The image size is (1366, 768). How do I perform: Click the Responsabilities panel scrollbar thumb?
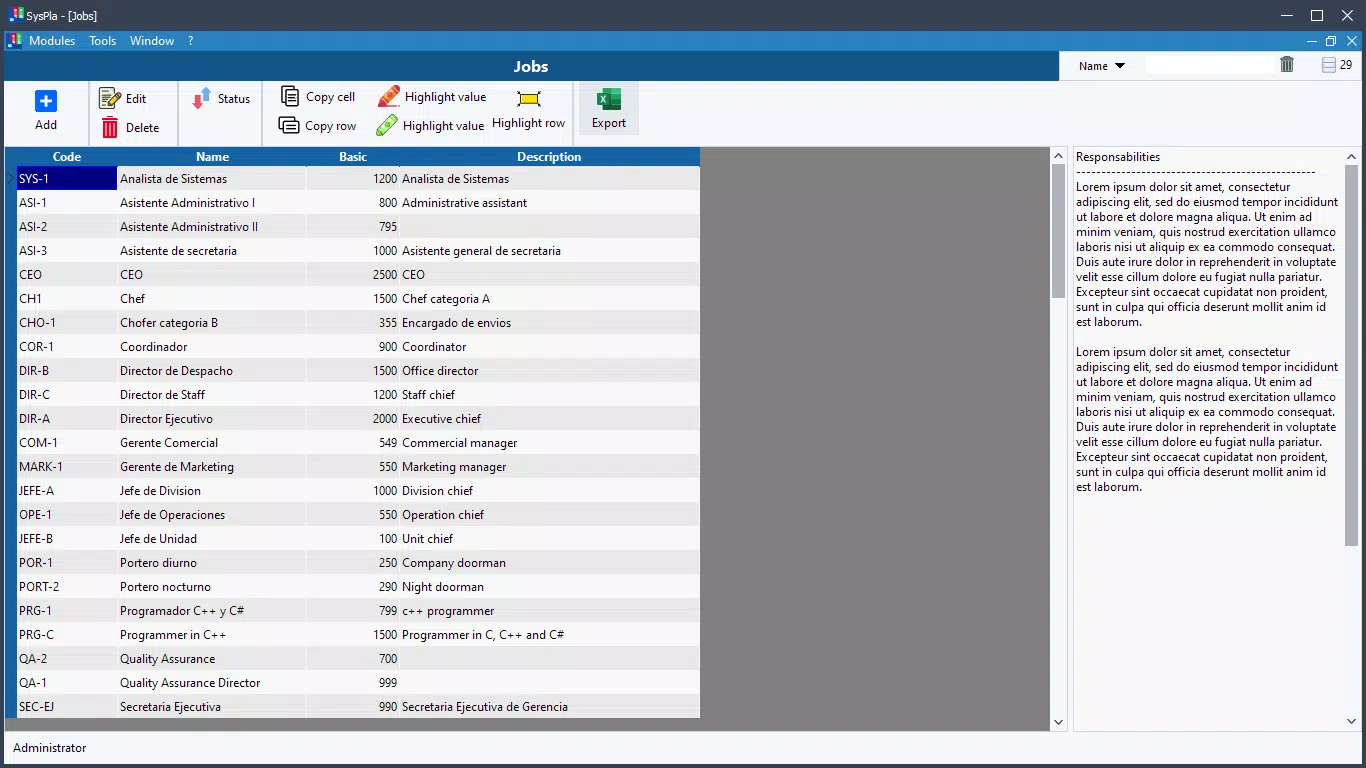click(1351, 355)
